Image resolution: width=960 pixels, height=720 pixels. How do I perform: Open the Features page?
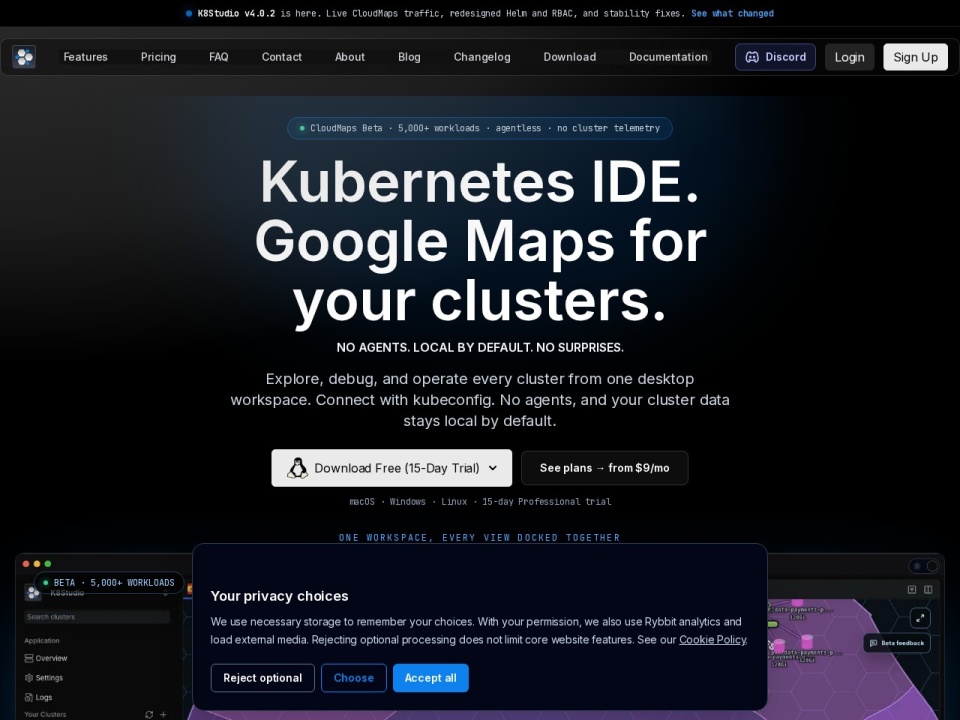[86, 57]
